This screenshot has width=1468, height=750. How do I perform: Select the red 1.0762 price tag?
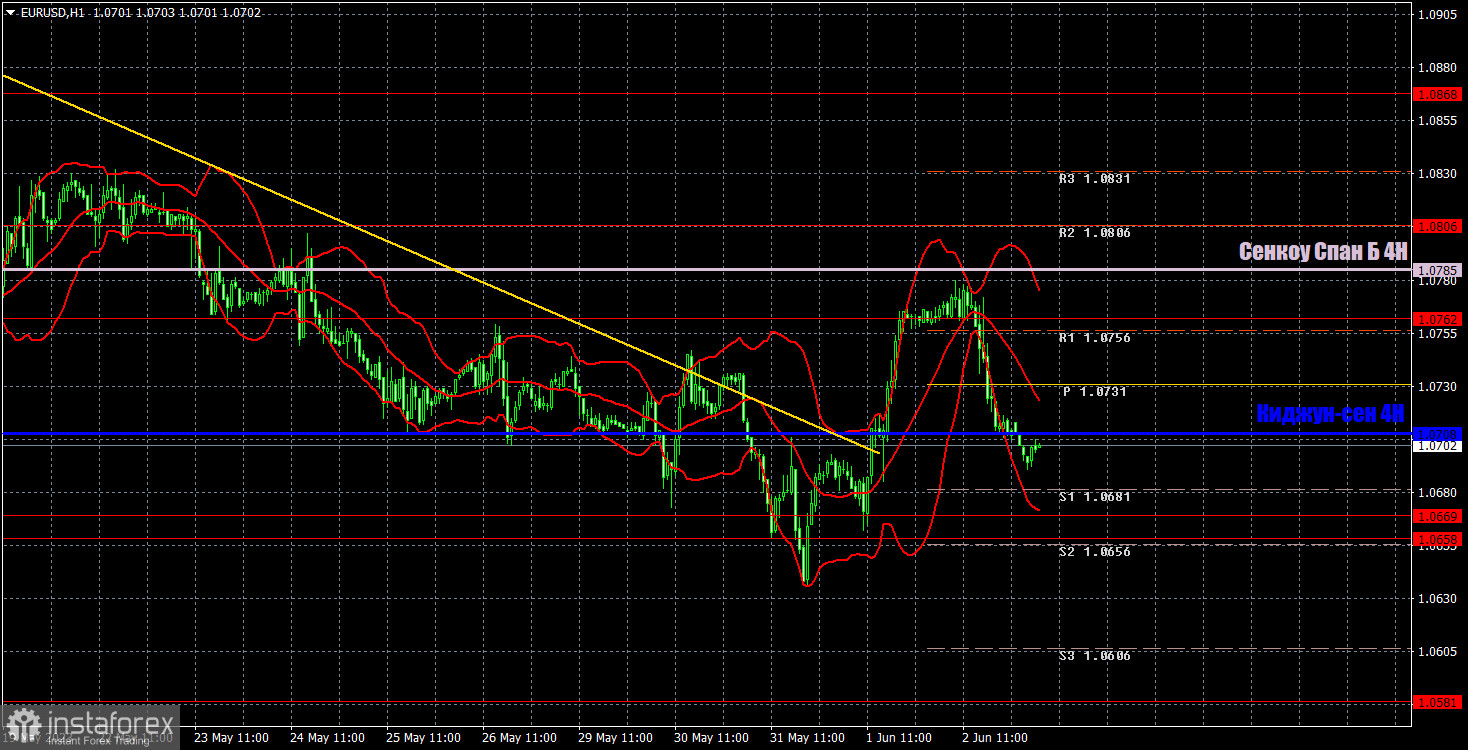tap(1438, 319)
